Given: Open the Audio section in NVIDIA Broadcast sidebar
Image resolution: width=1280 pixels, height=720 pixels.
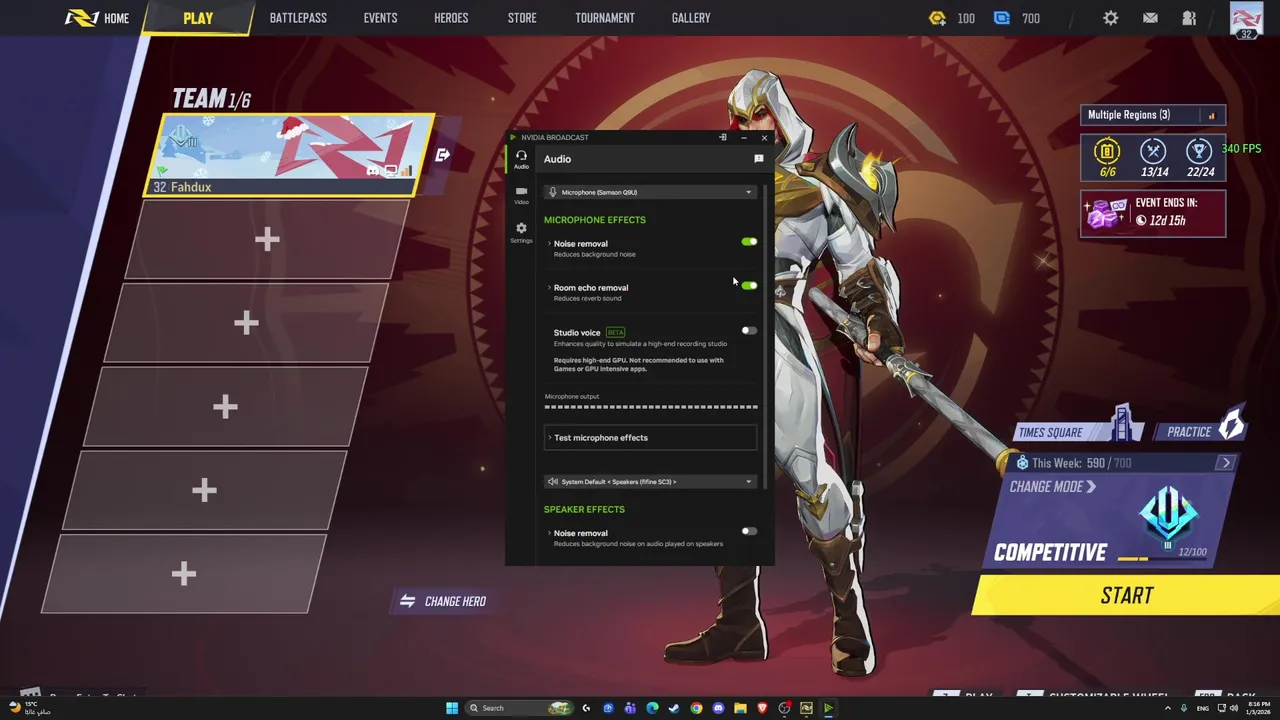Looking at the screenshot, I should coord(521,159).
